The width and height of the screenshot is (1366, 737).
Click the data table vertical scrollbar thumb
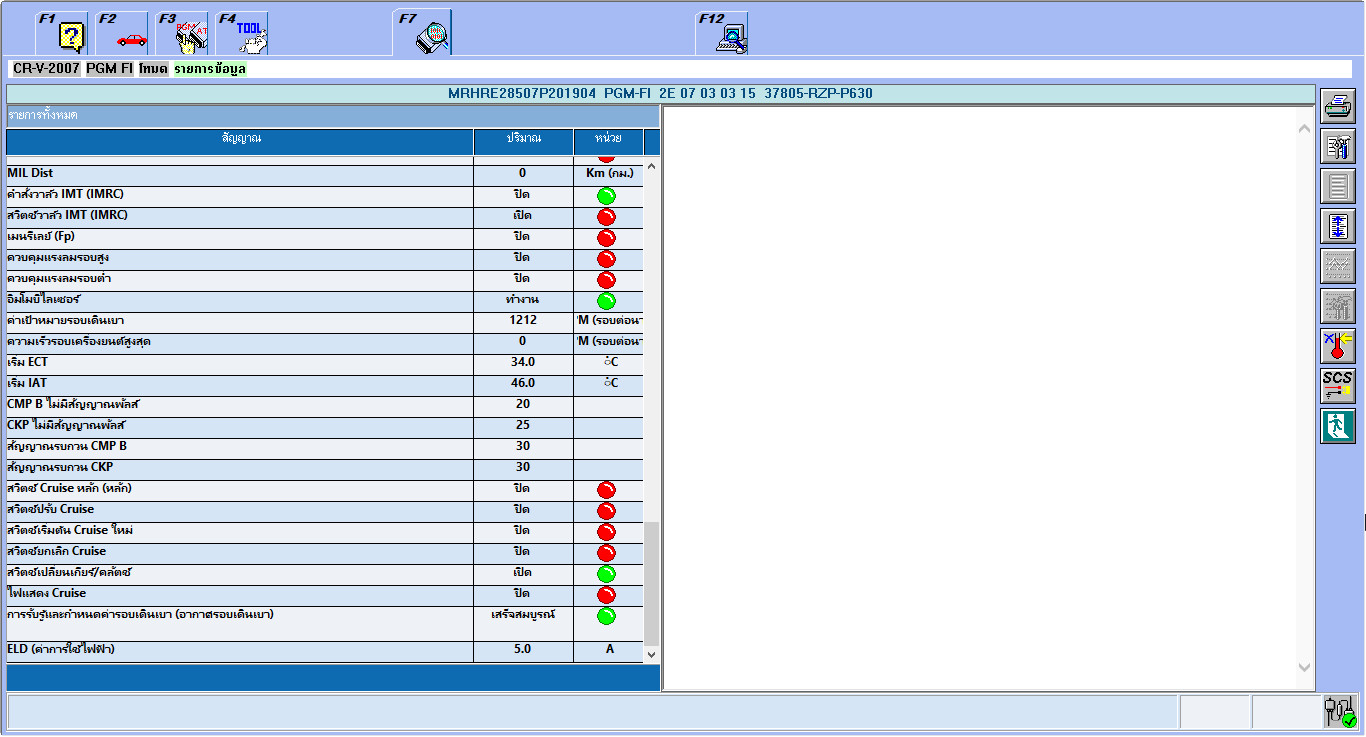652,583
